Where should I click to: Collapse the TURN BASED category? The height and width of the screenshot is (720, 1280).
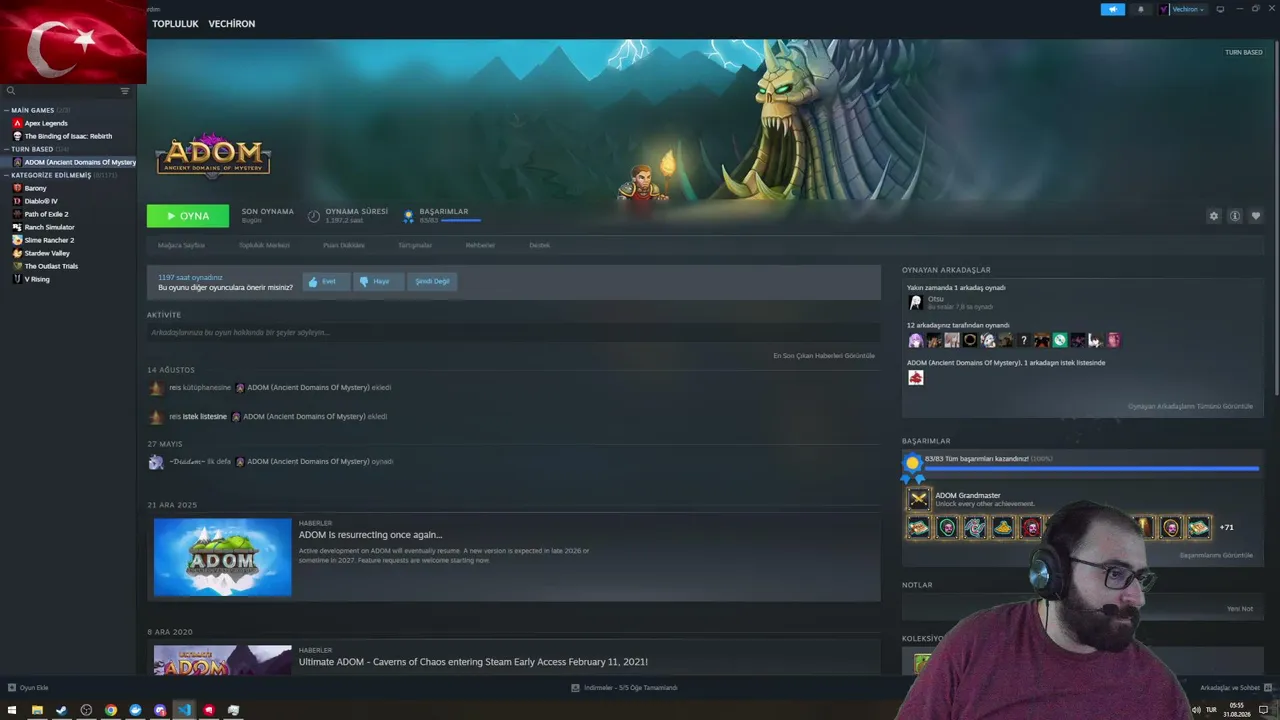[x=6, y=149]
